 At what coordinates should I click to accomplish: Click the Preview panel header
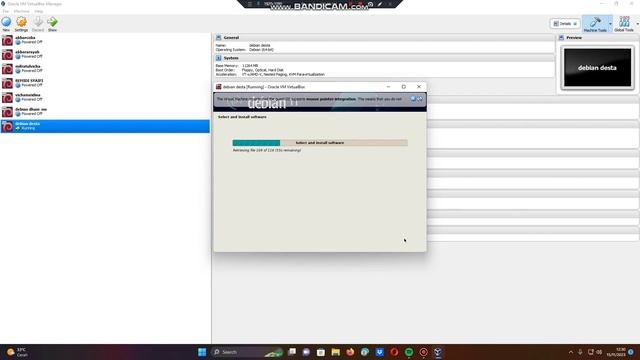click(598, 38)
